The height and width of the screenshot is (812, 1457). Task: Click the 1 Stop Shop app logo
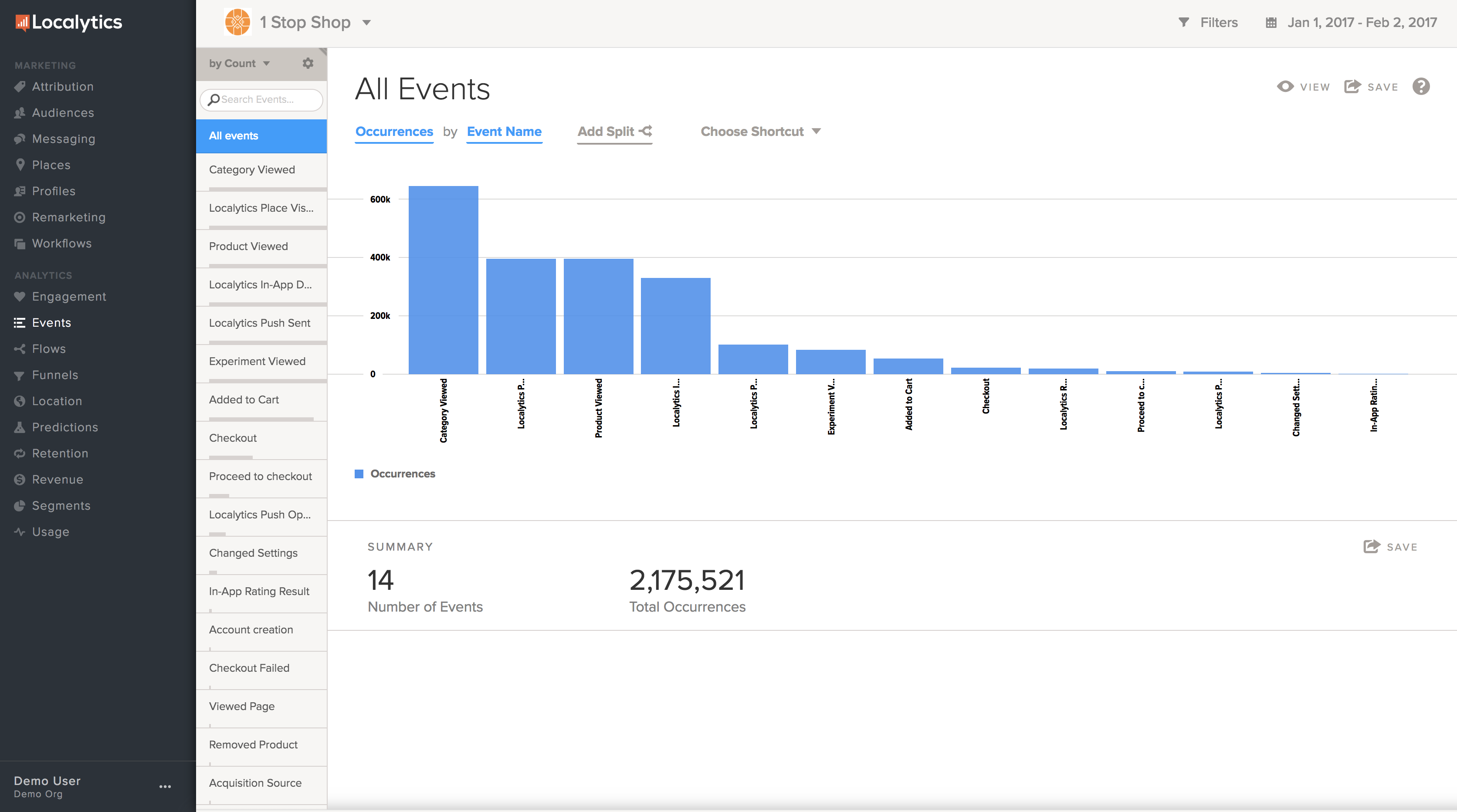(237, 23)
